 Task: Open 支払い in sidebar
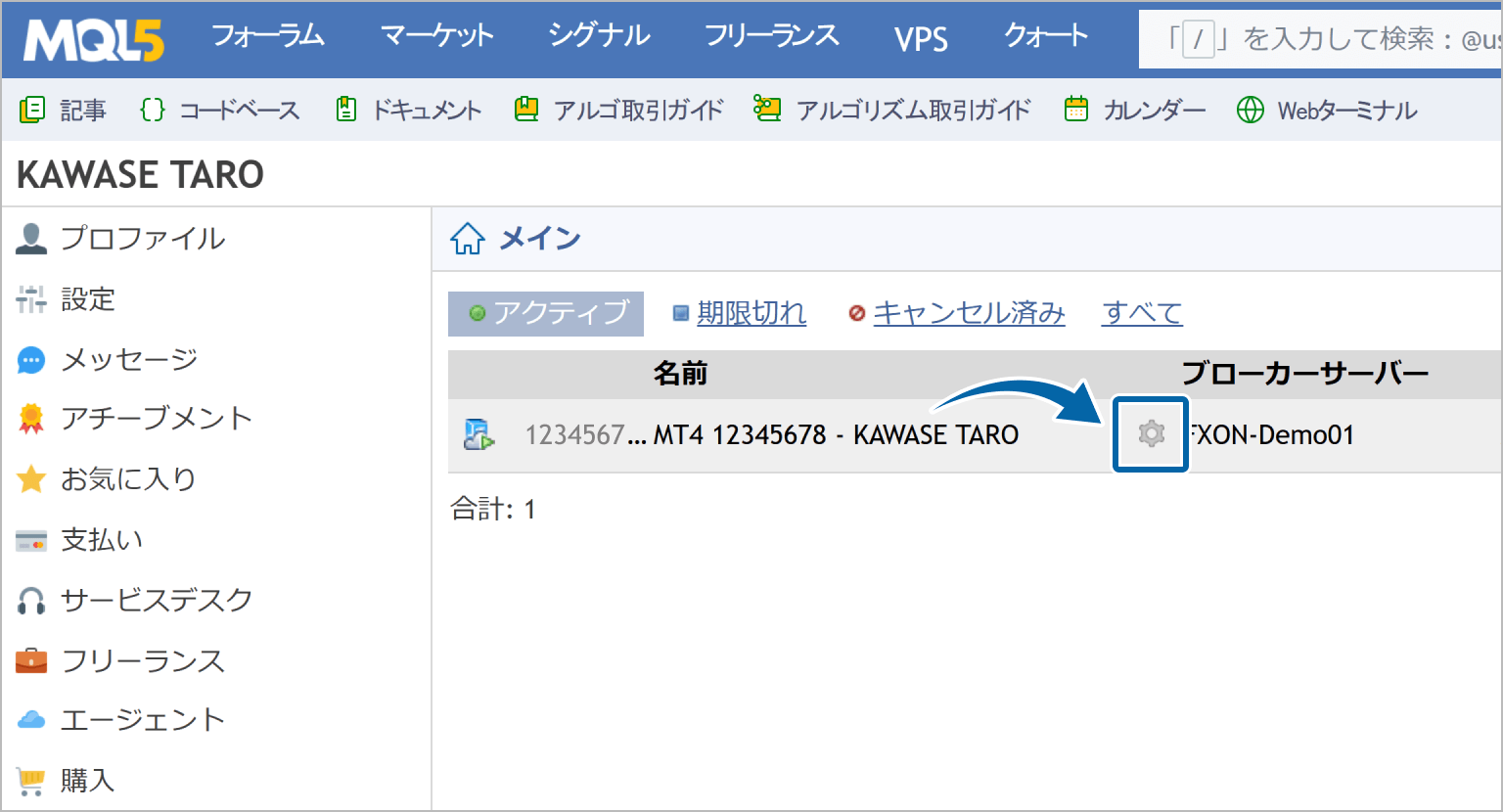102,540
